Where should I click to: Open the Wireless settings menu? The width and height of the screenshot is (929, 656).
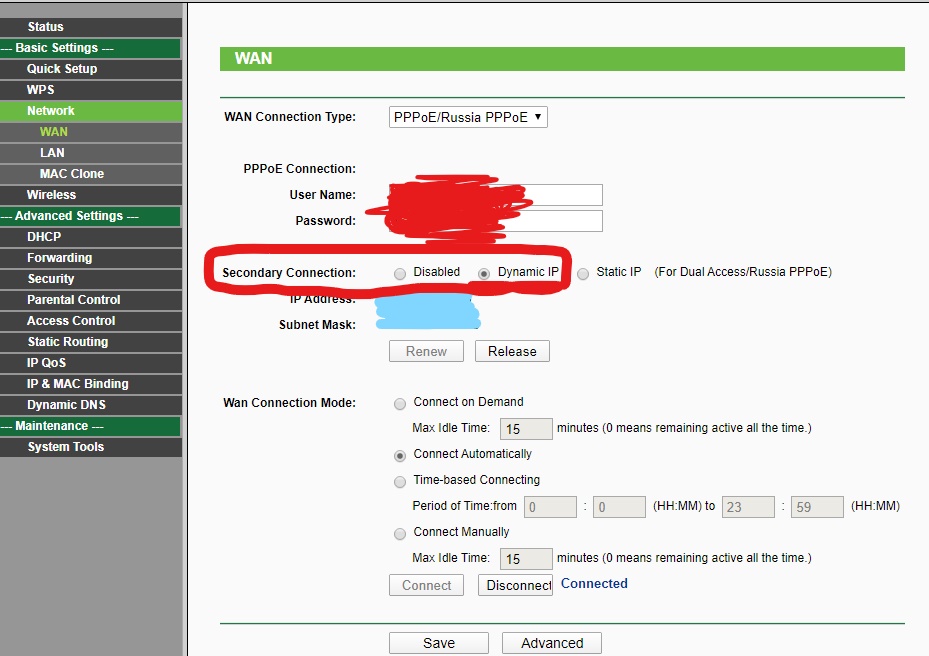click(51, 195)
